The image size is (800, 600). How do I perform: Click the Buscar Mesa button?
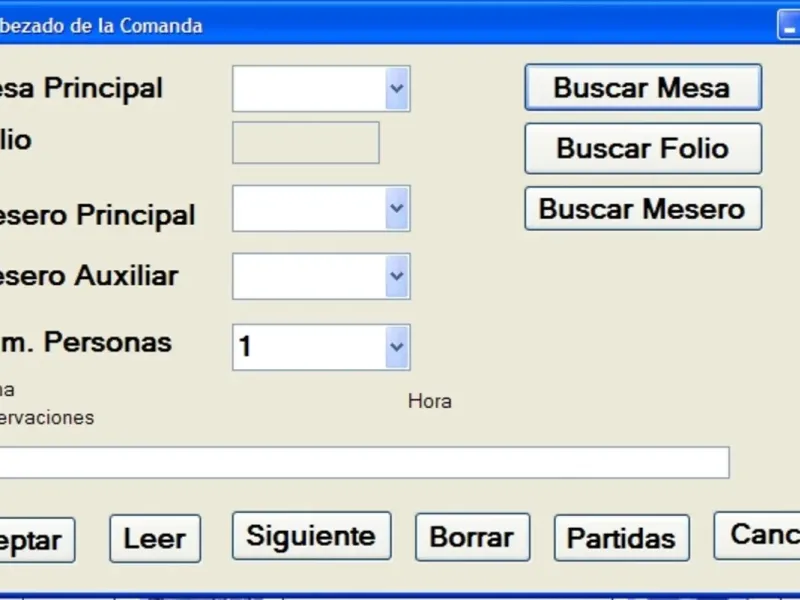pos(642,88)
